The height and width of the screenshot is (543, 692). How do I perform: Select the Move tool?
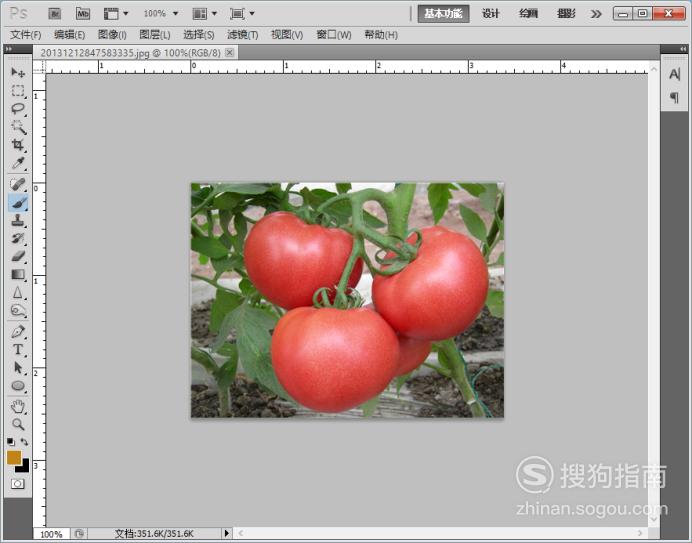point(18,72)
